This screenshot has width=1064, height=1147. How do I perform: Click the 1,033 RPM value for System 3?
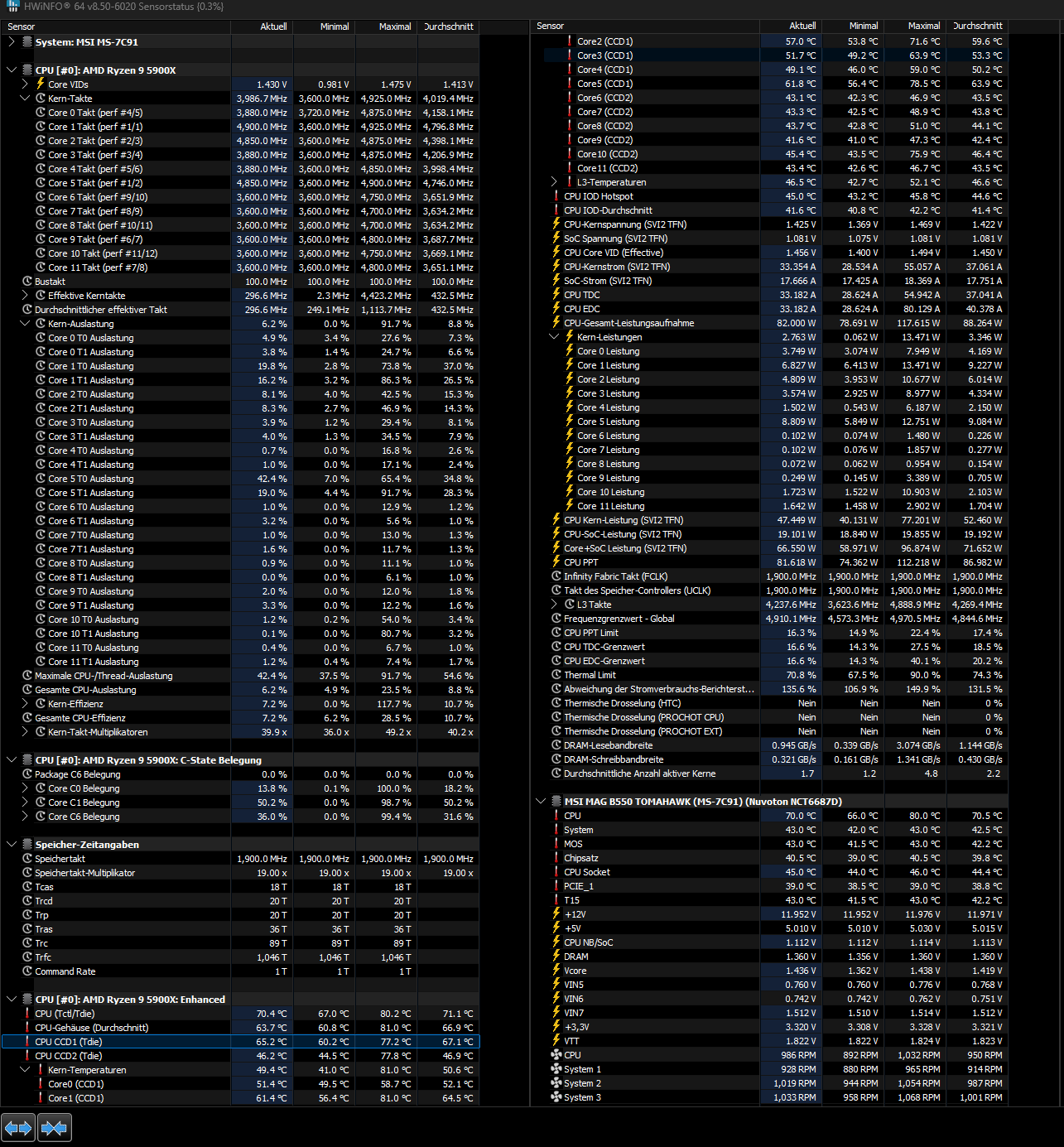coord(795,1097)
